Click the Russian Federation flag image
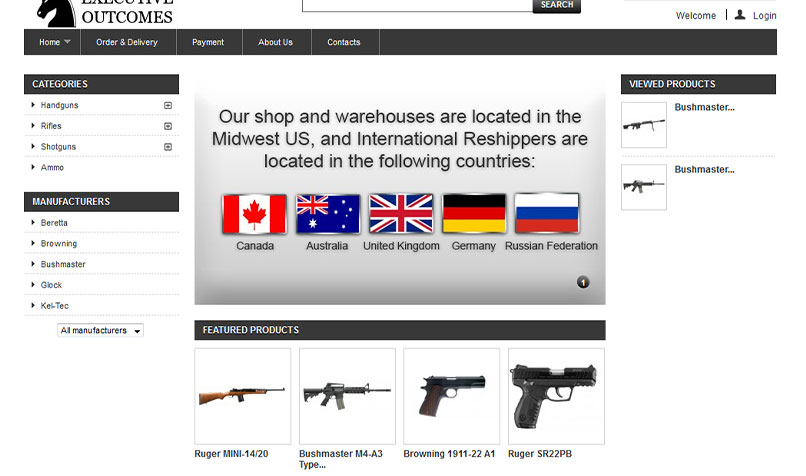 click(x=547, y=214)
